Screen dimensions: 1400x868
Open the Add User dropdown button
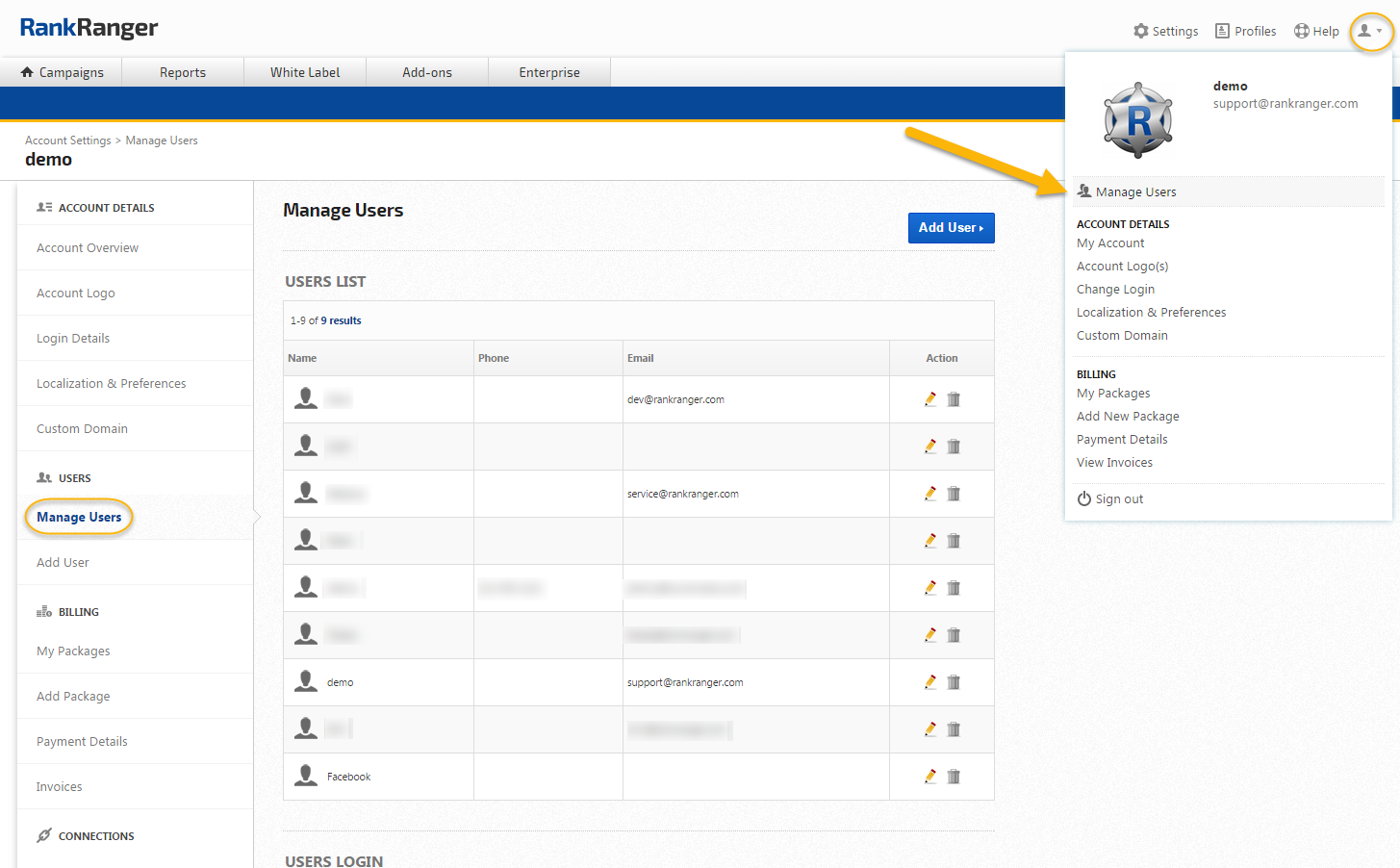tap(951, 228)
